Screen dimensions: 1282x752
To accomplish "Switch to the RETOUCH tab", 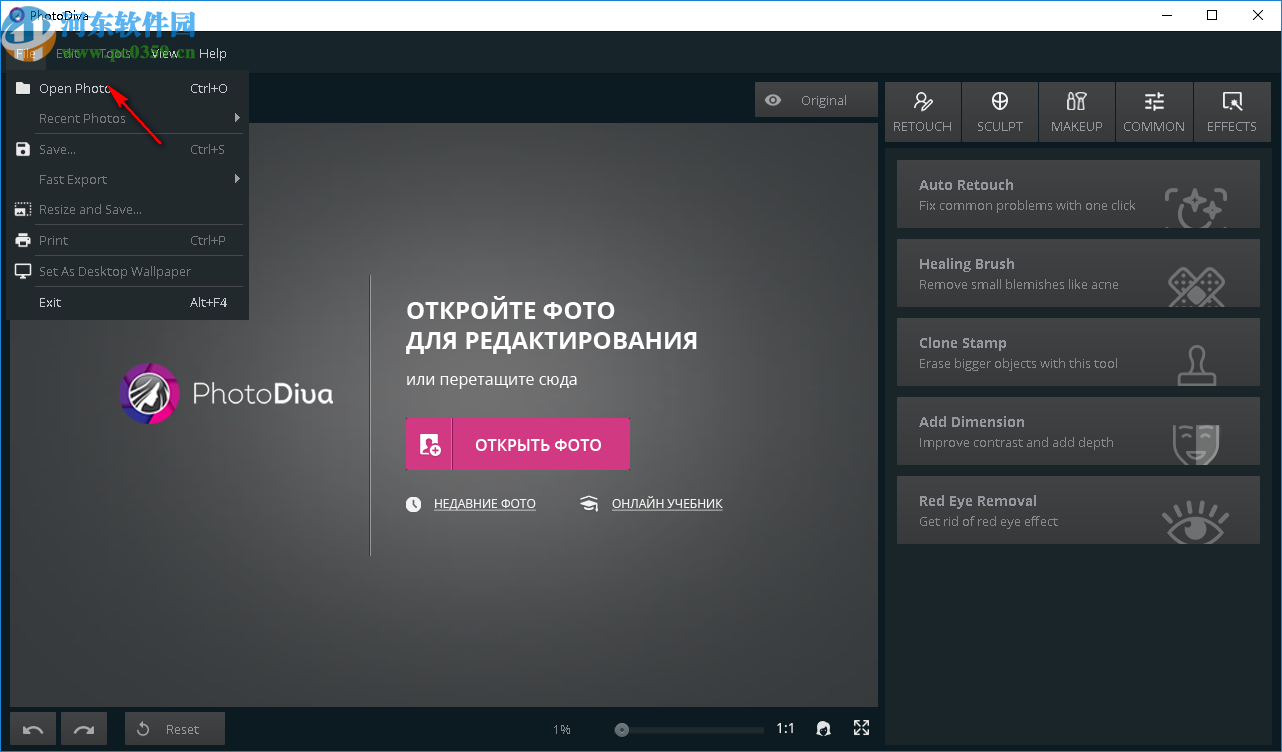I will tap(923, 112).
